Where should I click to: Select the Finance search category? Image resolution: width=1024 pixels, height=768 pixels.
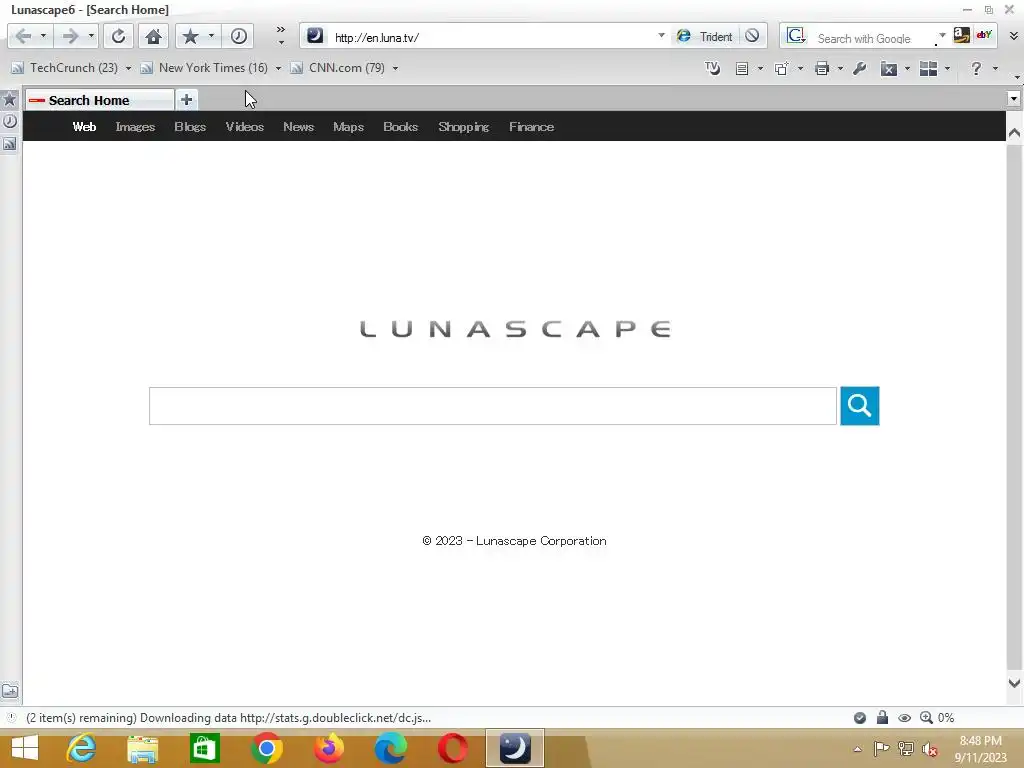click(532, 127)
